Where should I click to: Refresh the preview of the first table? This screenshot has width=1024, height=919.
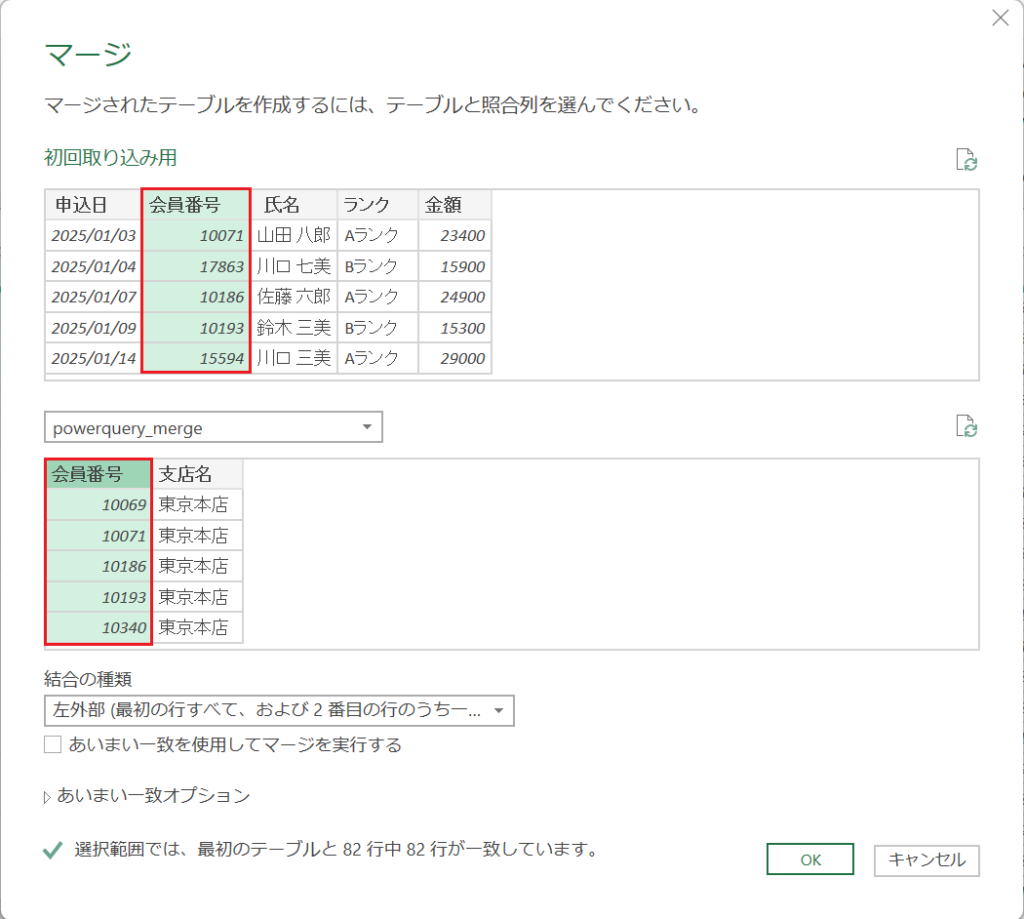coord(965,160)
